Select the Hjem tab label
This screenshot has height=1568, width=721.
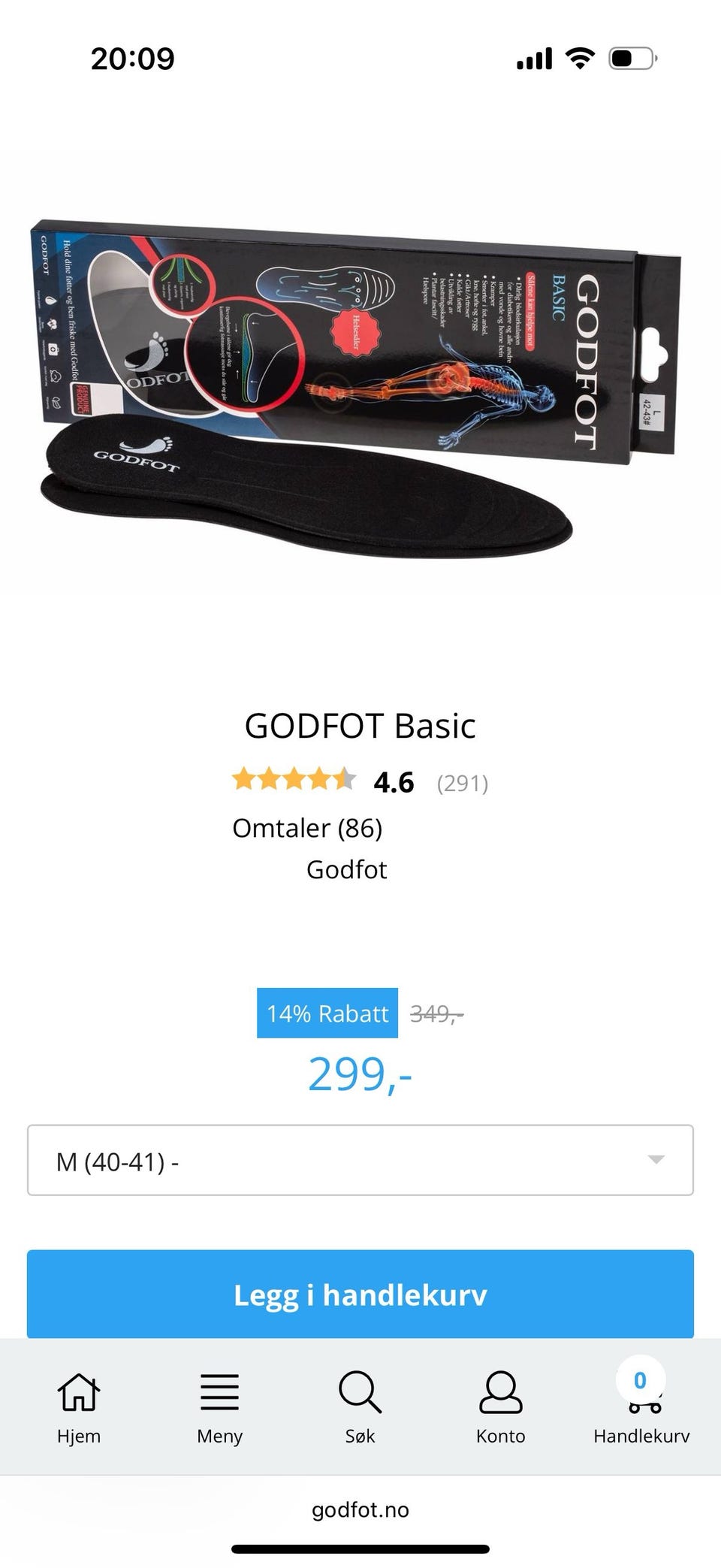pos(79,1436)
